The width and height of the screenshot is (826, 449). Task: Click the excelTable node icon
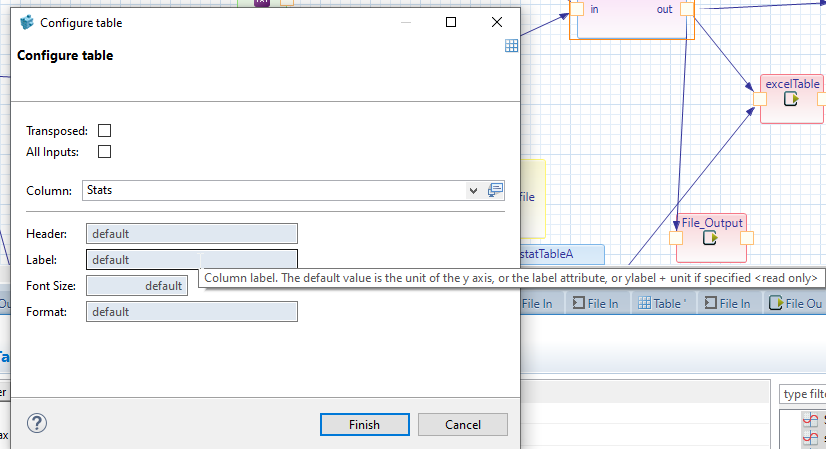[791, 99]
